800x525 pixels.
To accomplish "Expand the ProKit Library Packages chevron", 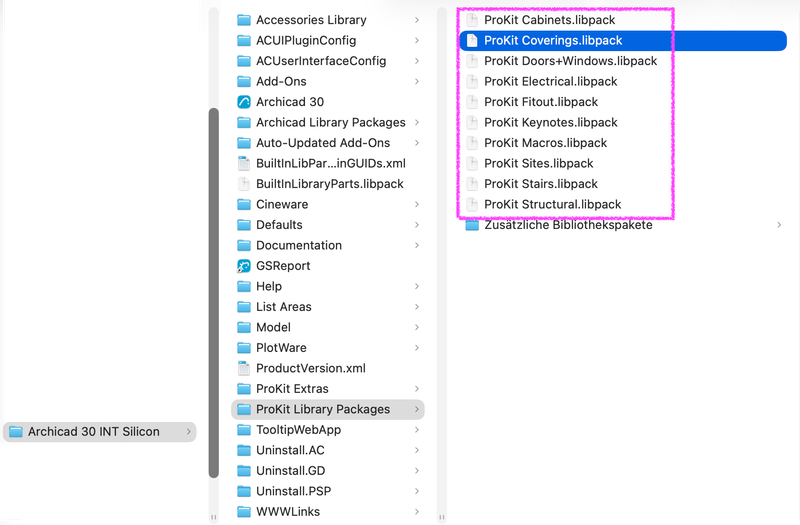I will point(417,409).
